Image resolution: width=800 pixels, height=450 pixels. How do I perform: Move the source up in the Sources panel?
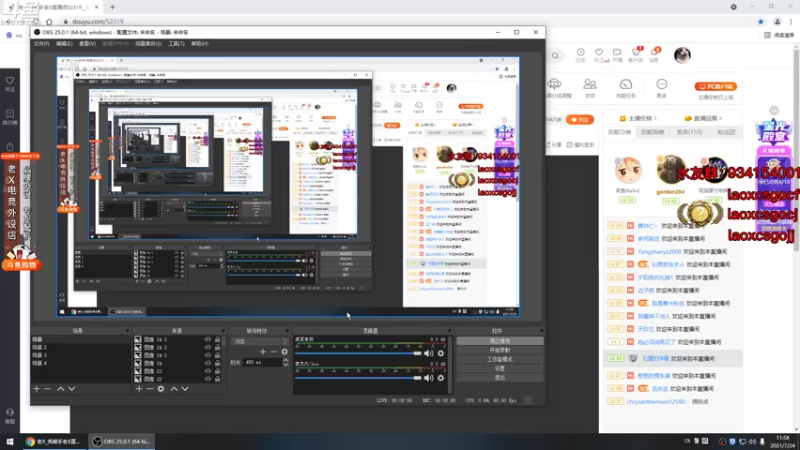pos(174,389)
